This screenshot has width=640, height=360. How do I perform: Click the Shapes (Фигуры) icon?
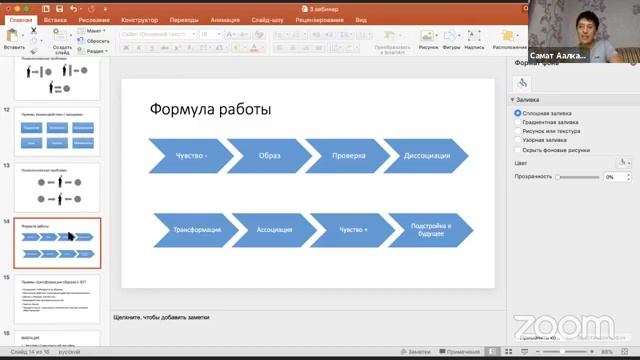tap(449, 36)
